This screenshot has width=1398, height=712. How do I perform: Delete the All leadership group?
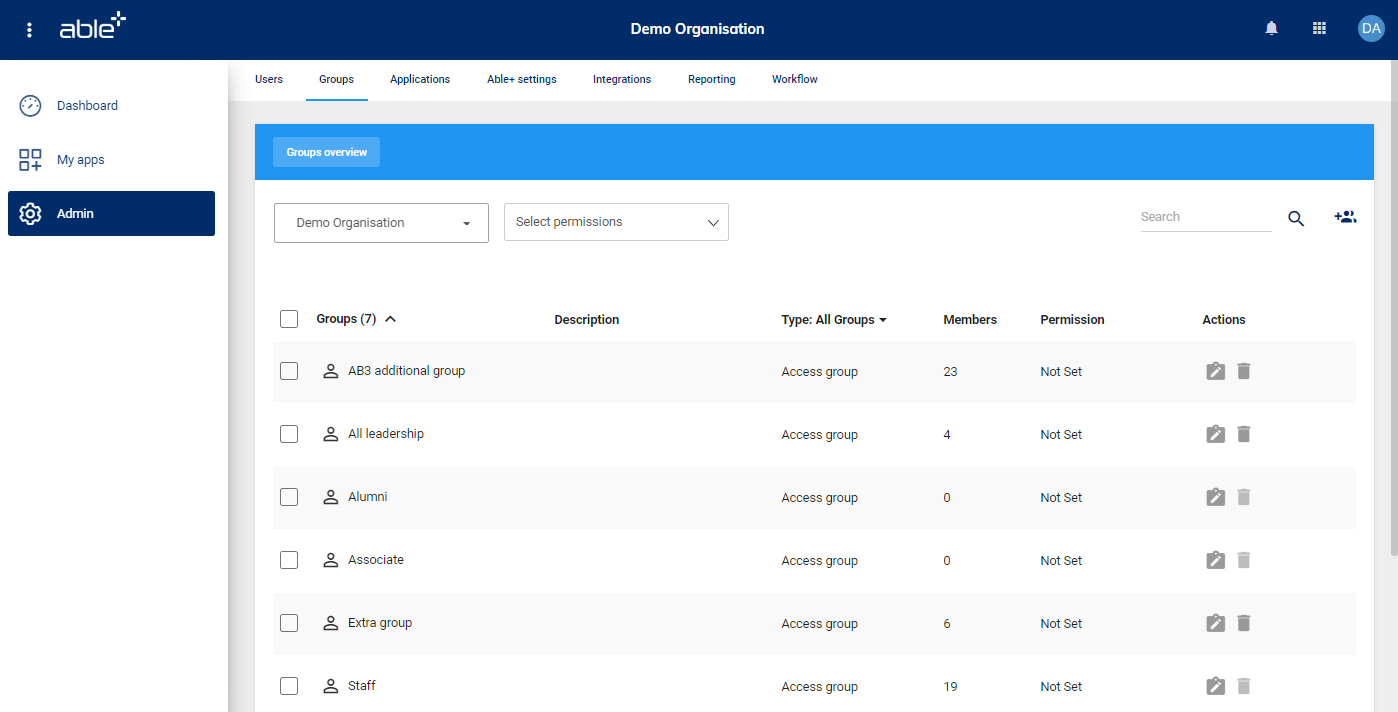pos(1244,434)
